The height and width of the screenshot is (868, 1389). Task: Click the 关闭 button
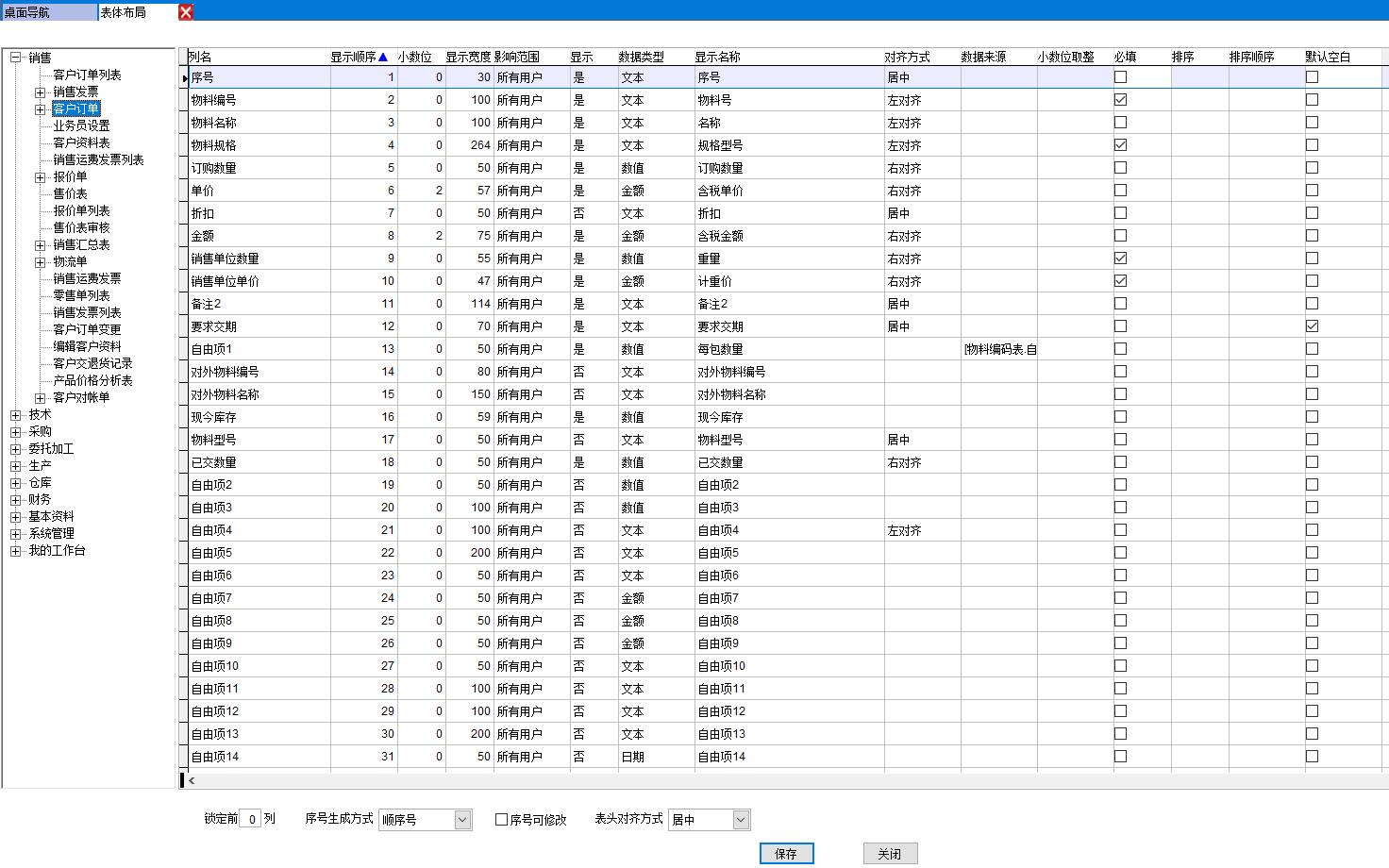pos(890,853)
